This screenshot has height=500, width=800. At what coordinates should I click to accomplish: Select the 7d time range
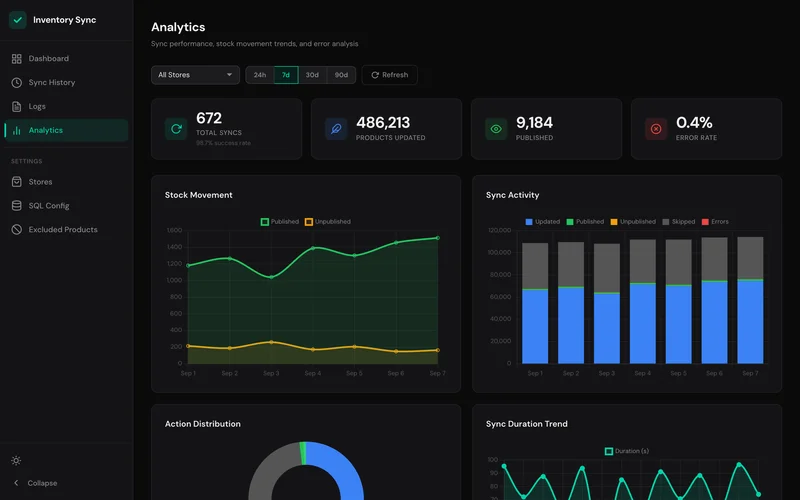pos(286,75)
